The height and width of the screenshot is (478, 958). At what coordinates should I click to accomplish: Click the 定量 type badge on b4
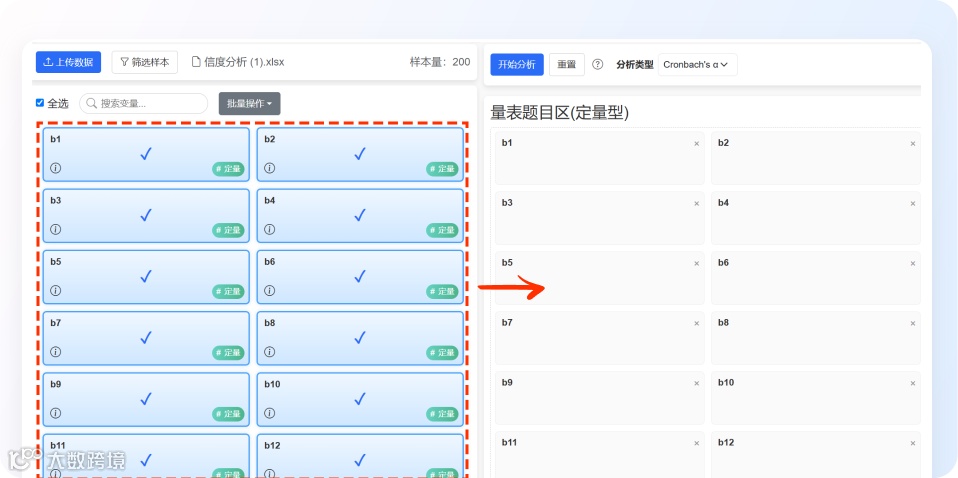[442, 230]
